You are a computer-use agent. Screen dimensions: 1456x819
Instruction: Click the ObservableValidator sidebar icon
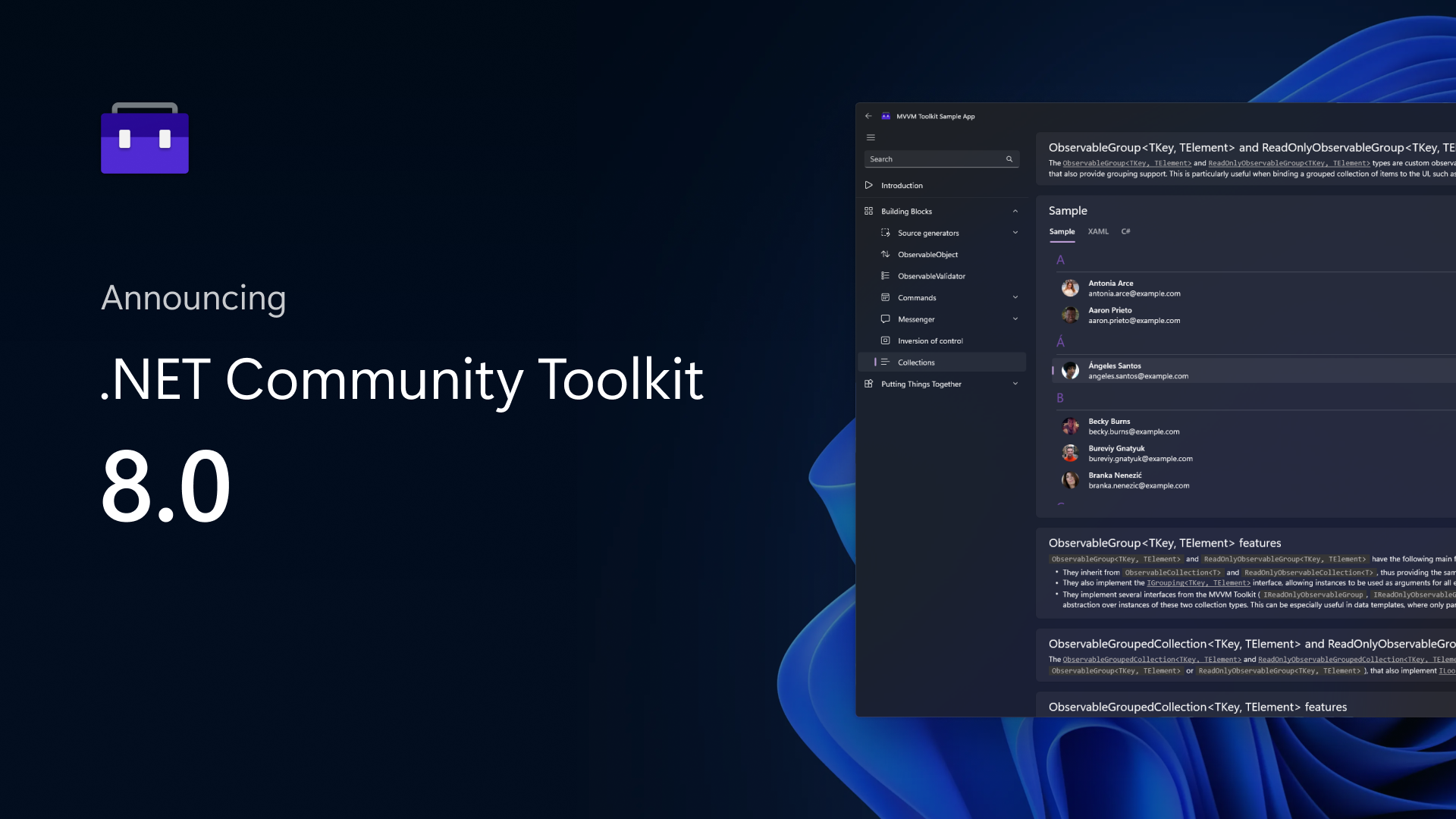(x=884, y=275)
